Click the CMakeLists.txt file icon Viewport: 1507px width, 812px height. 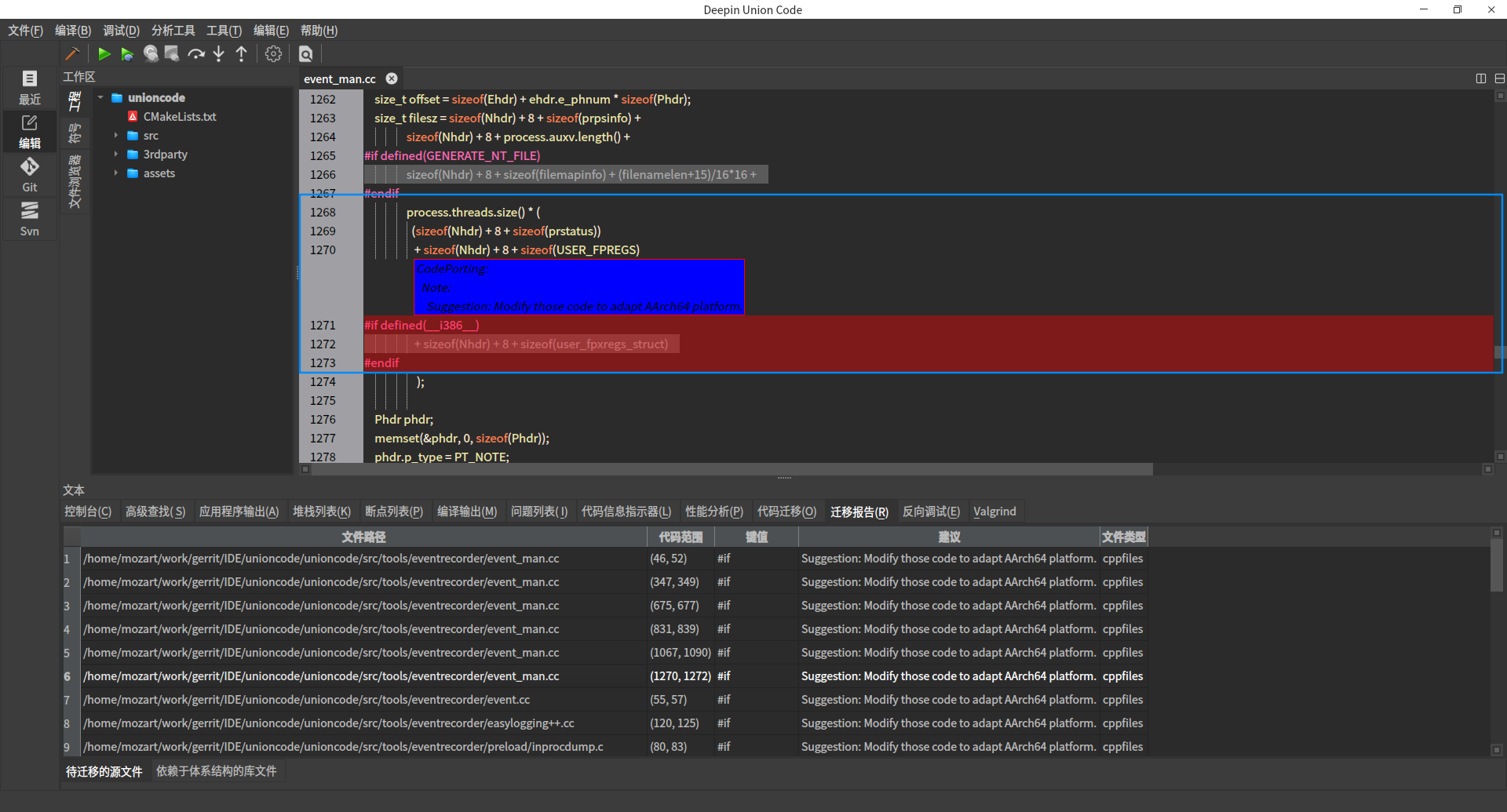[x=133, y=117]
